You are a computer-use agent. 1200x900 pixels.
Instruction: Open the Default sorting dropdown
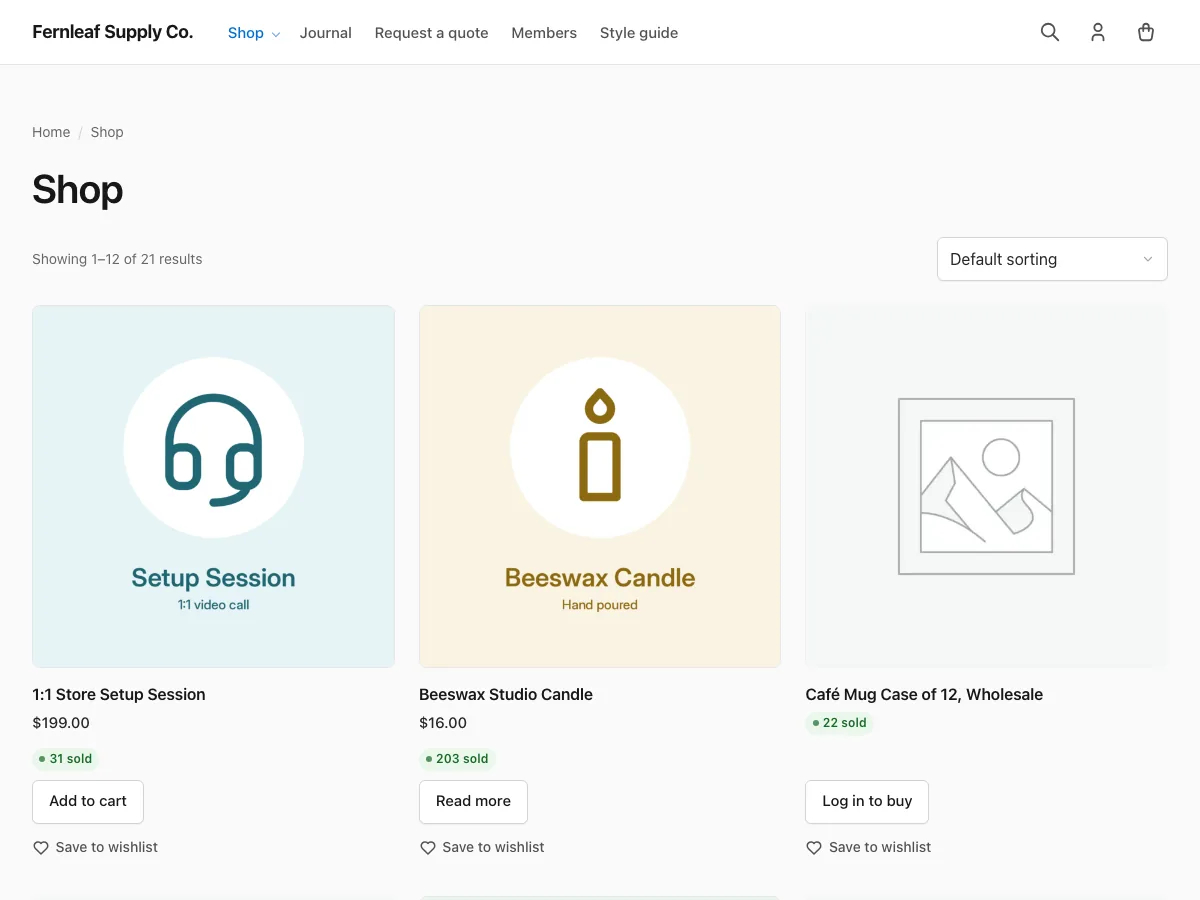pyautogui.click(x=1052, y=259)
